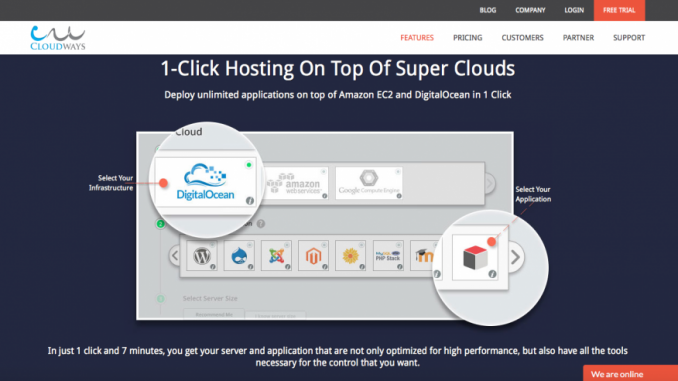Image resolution: width=678 pixels, height=381 pixels.
Task: Start the Free Trial
Action: point(619,10)
